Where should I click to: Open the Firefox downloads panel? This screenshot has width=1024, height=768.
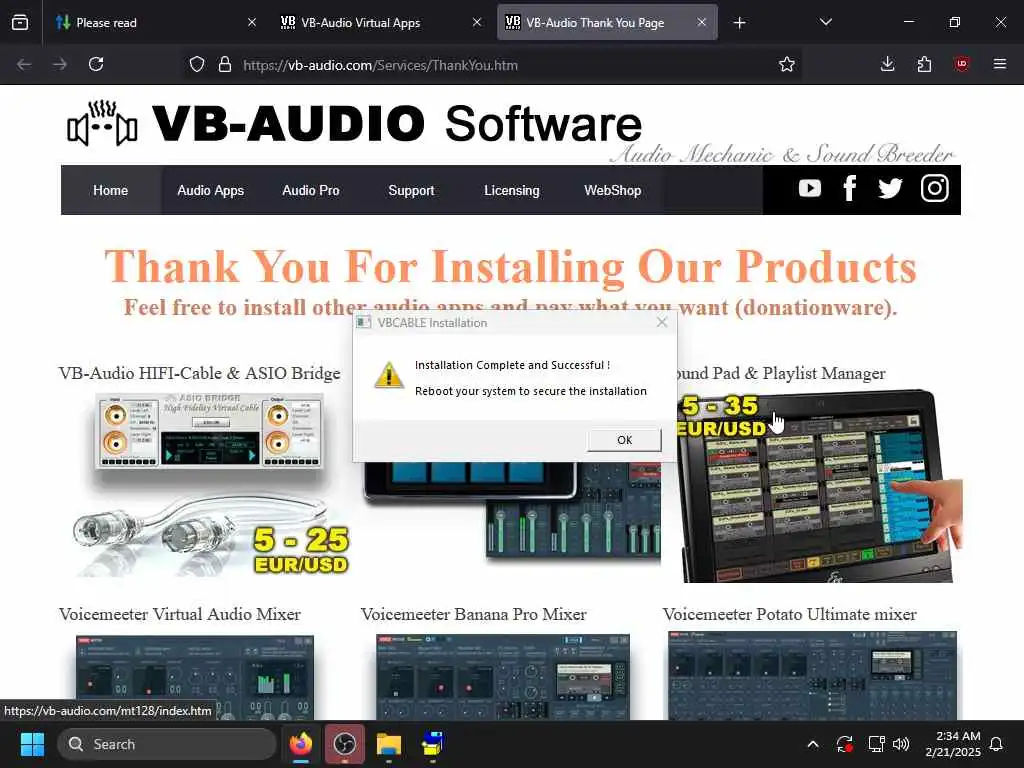888,64
